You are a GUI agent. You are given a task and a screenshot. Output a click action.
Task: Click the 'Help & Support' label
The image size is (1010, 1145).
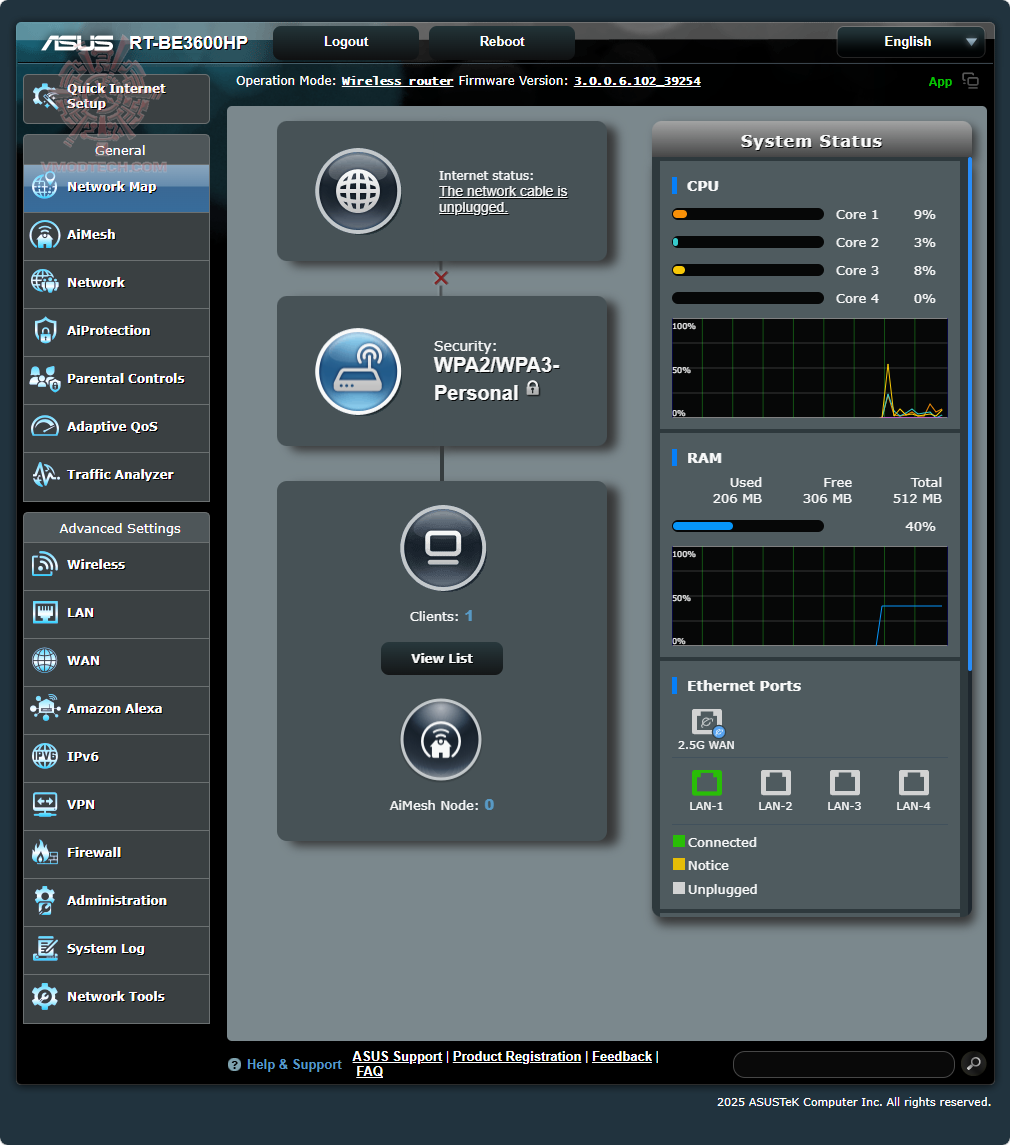click(294, 1065)
